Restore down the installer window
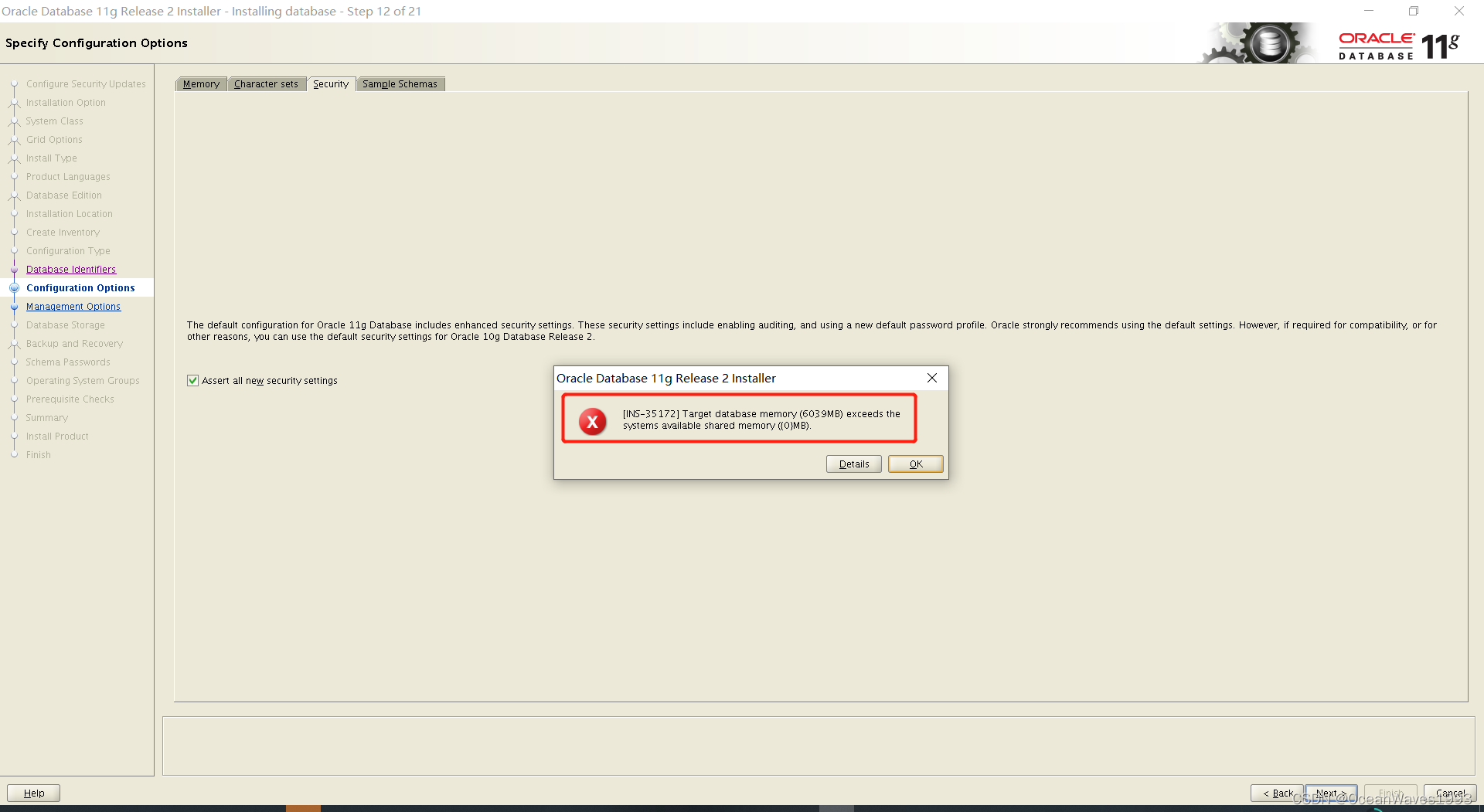This screenshot has width=1484, height=812. 1414,11
